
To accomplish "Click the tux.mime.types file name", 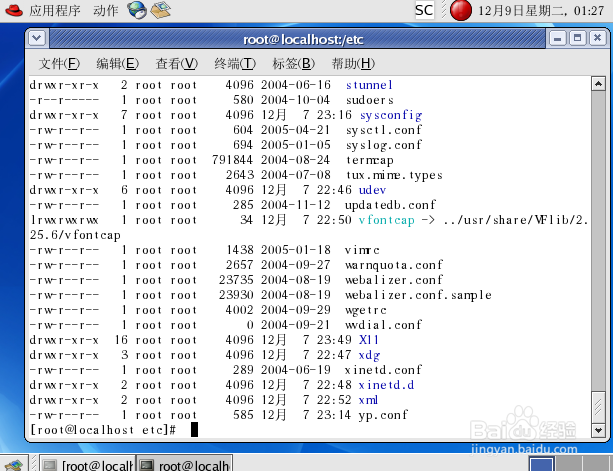I will click(394, 176).
